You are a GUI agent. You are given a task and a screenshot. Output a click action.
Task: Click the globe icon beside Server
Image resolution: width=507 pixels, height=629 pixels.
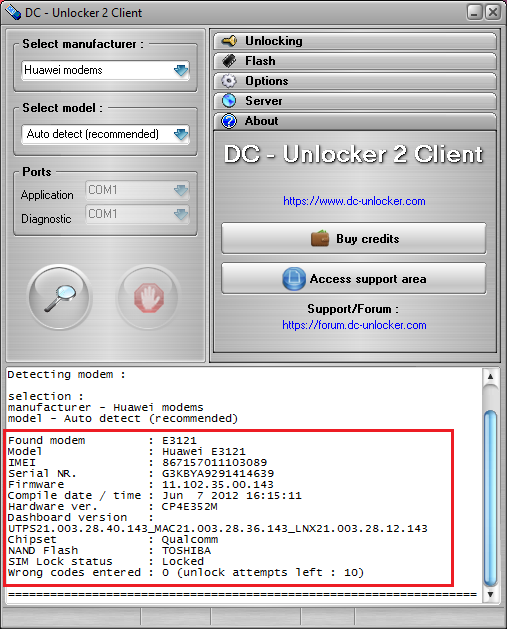(229, 101)
